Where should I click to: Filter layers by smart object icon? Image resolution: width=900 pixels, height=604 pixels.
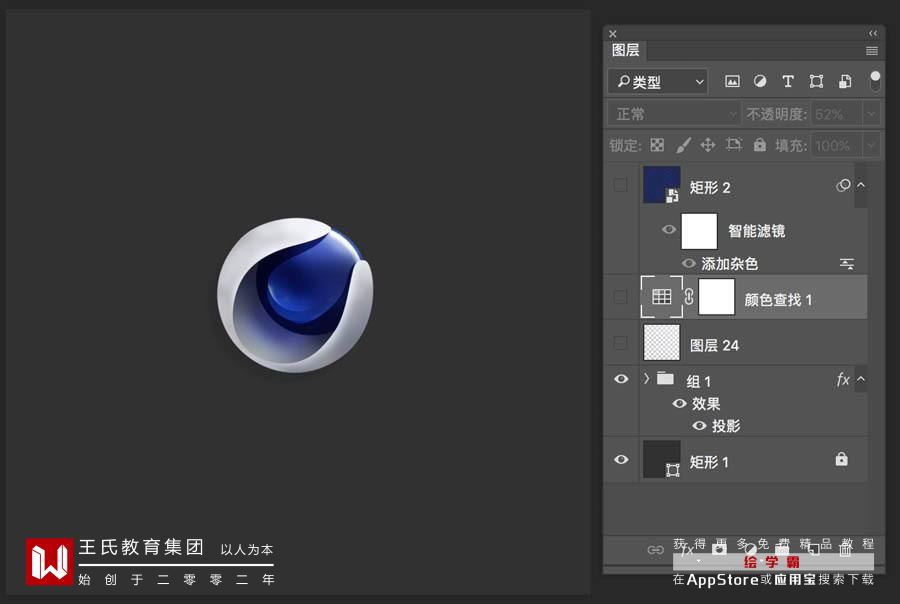click(845, 81)
